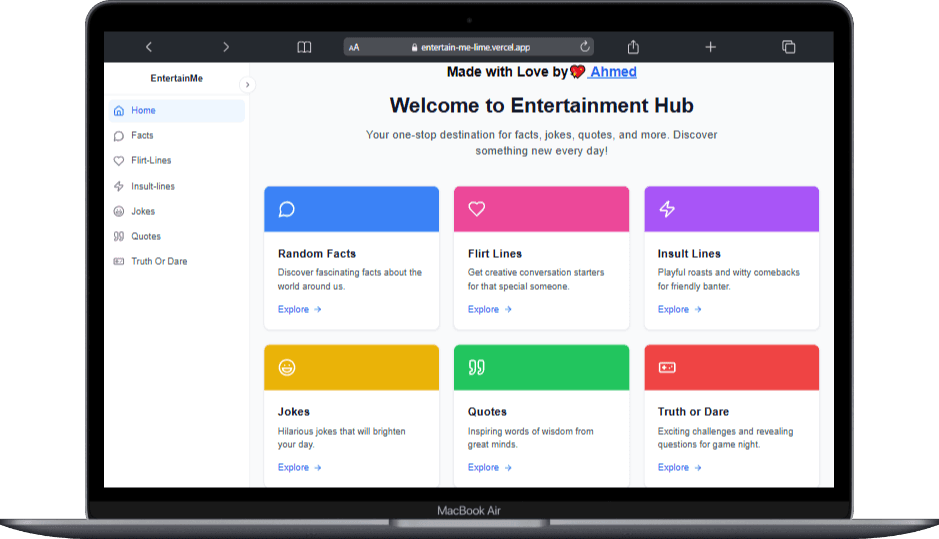Click the Home house icon
Screen dimensions: 939x539
[119, 111]
